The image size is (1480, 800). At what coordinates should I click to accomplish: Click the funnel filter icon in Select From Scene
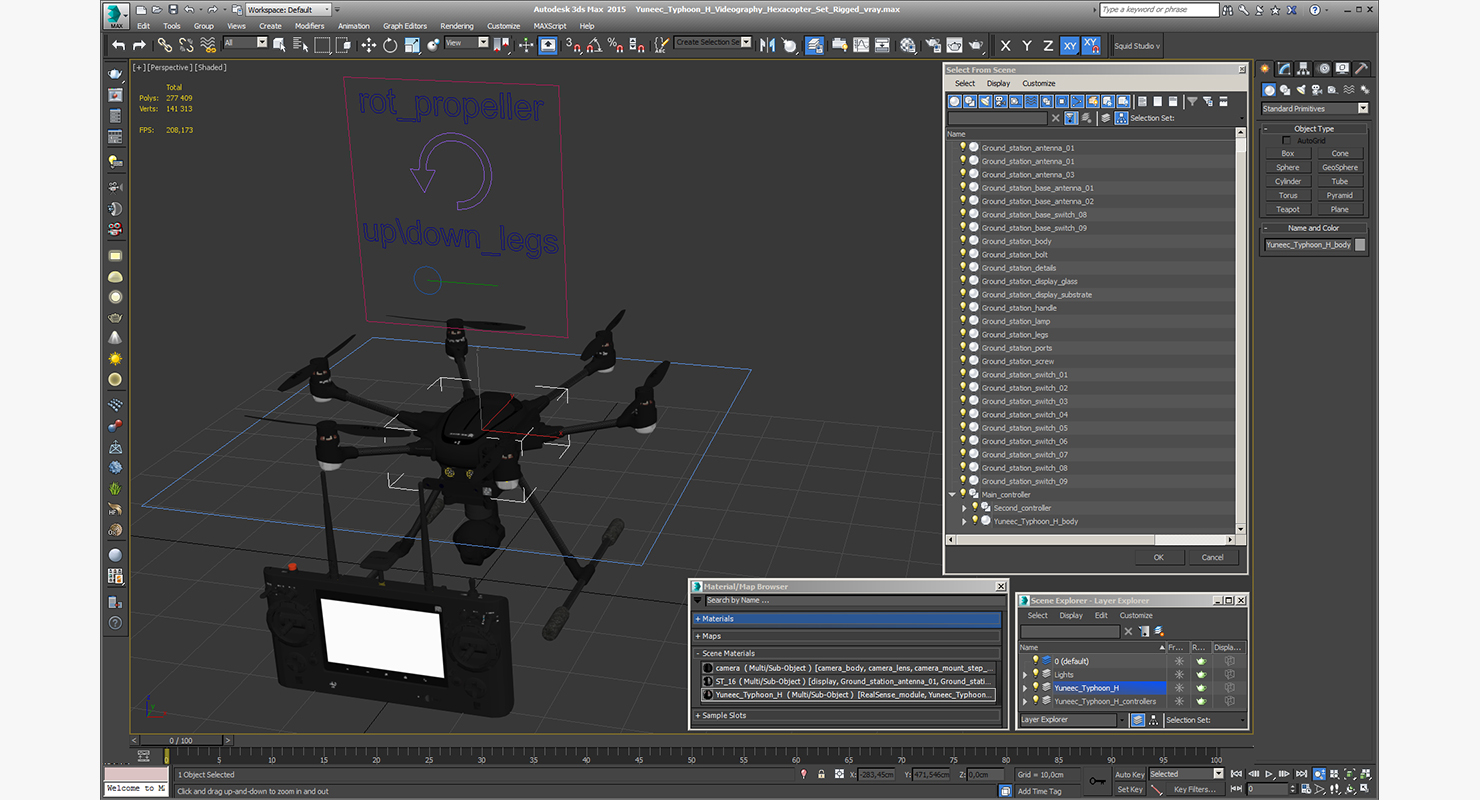click(1192, 101)
